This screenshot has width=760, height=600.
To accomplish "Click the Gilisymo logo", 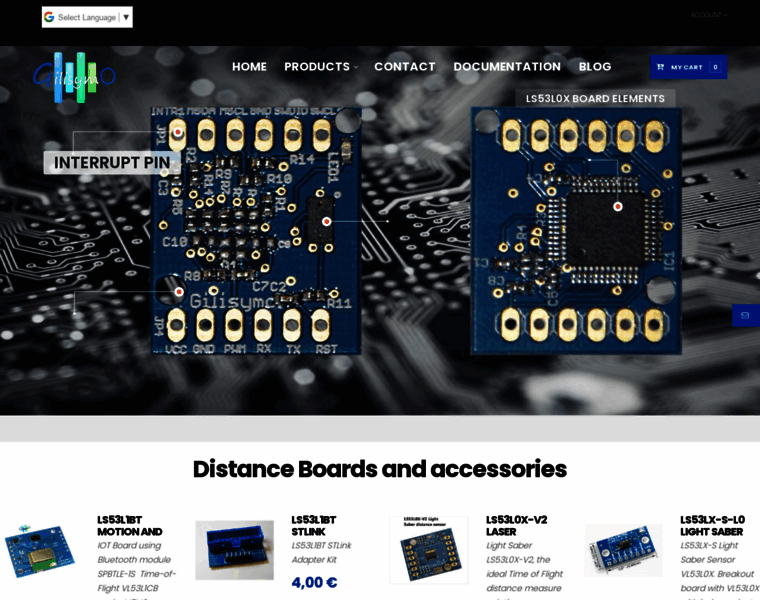I will [74, 77].
